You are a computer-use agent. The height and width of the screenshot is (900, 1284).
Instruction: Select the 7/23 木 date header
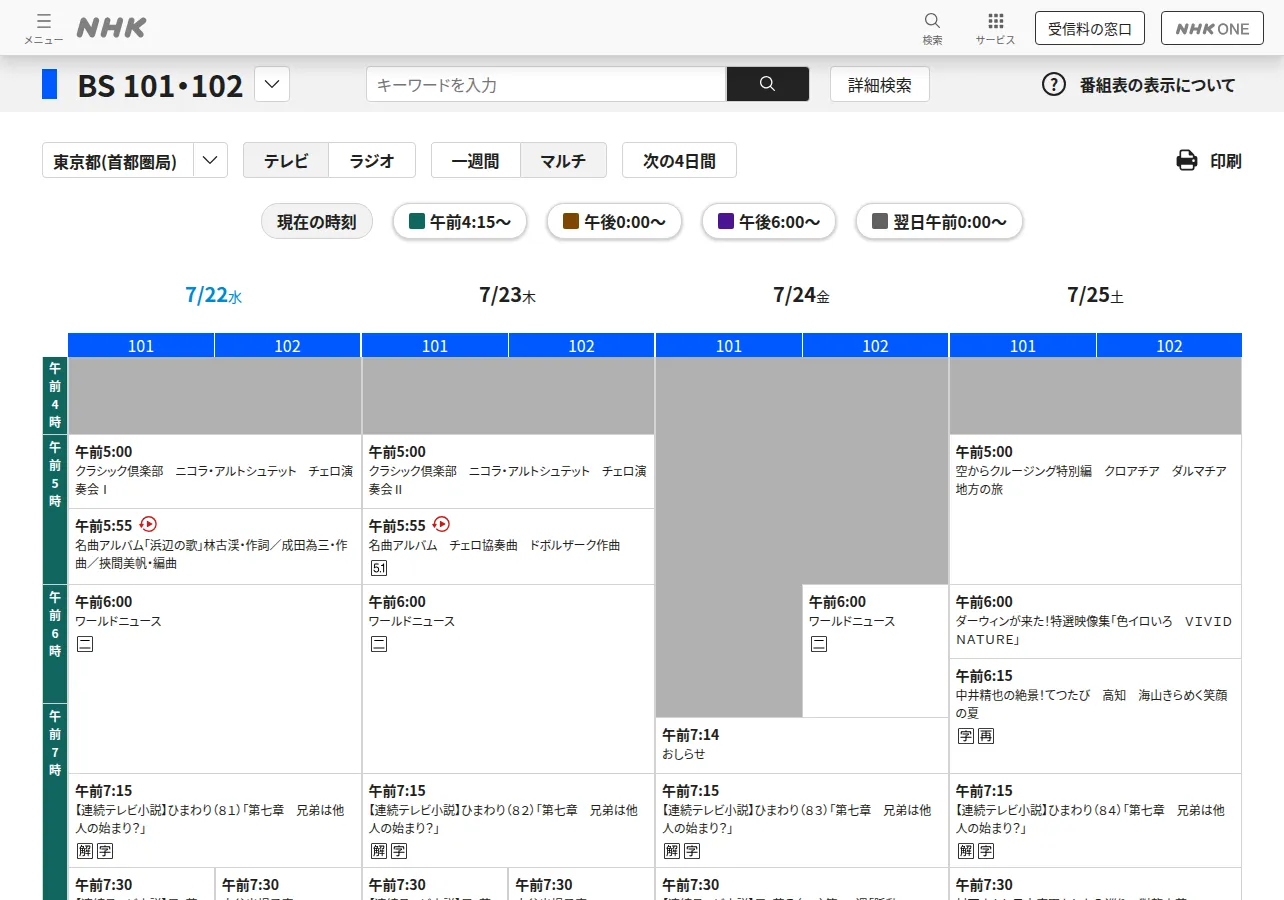pyautogui.click(x=508, y=295)
